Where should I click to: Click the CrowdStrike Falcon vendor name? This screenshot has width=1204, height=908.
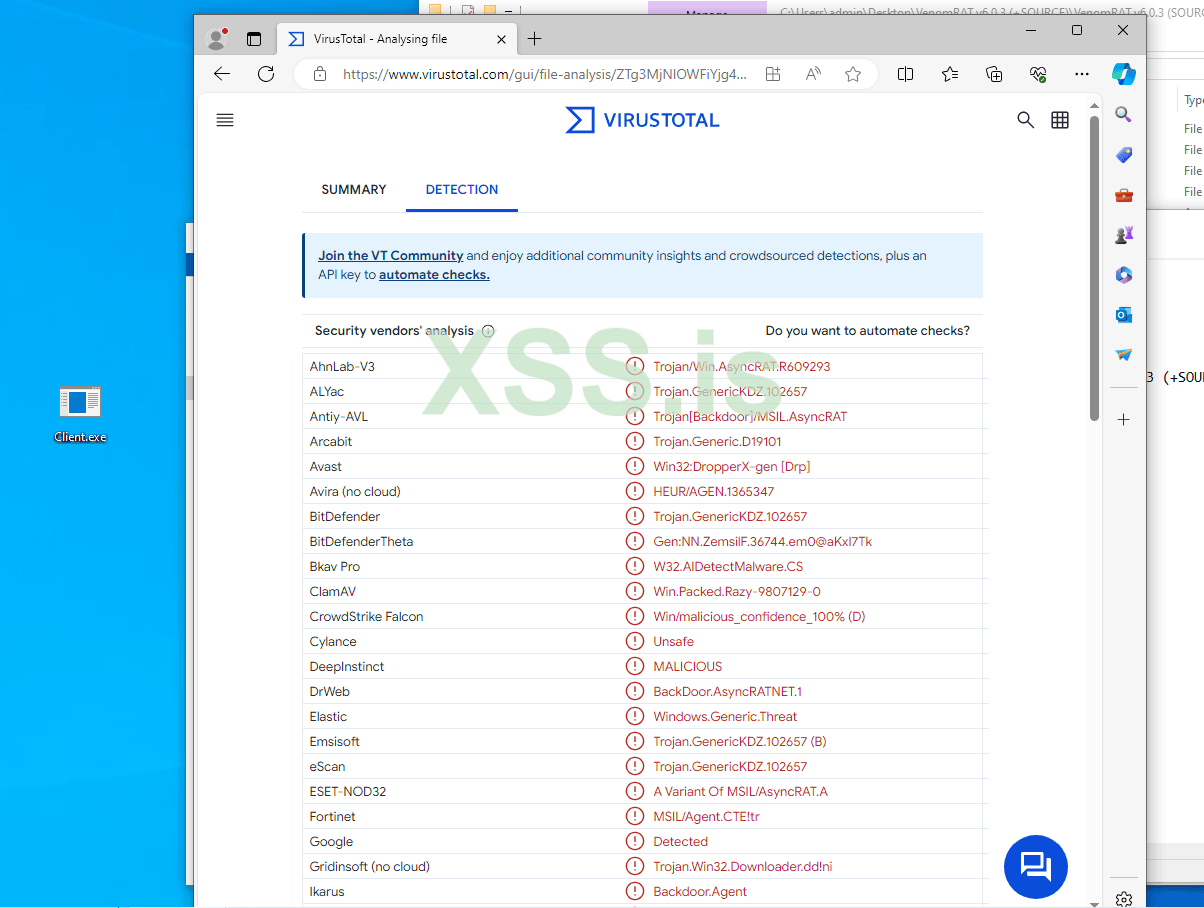click(x=366, y=617)
